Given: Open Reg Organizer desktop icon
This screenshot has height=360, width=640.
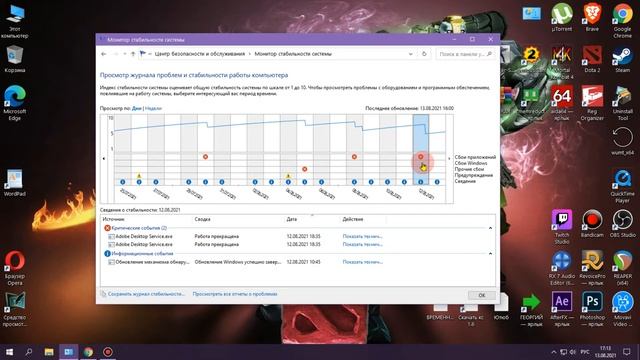Looking at the screenshot, I should (x=592, y=103).
